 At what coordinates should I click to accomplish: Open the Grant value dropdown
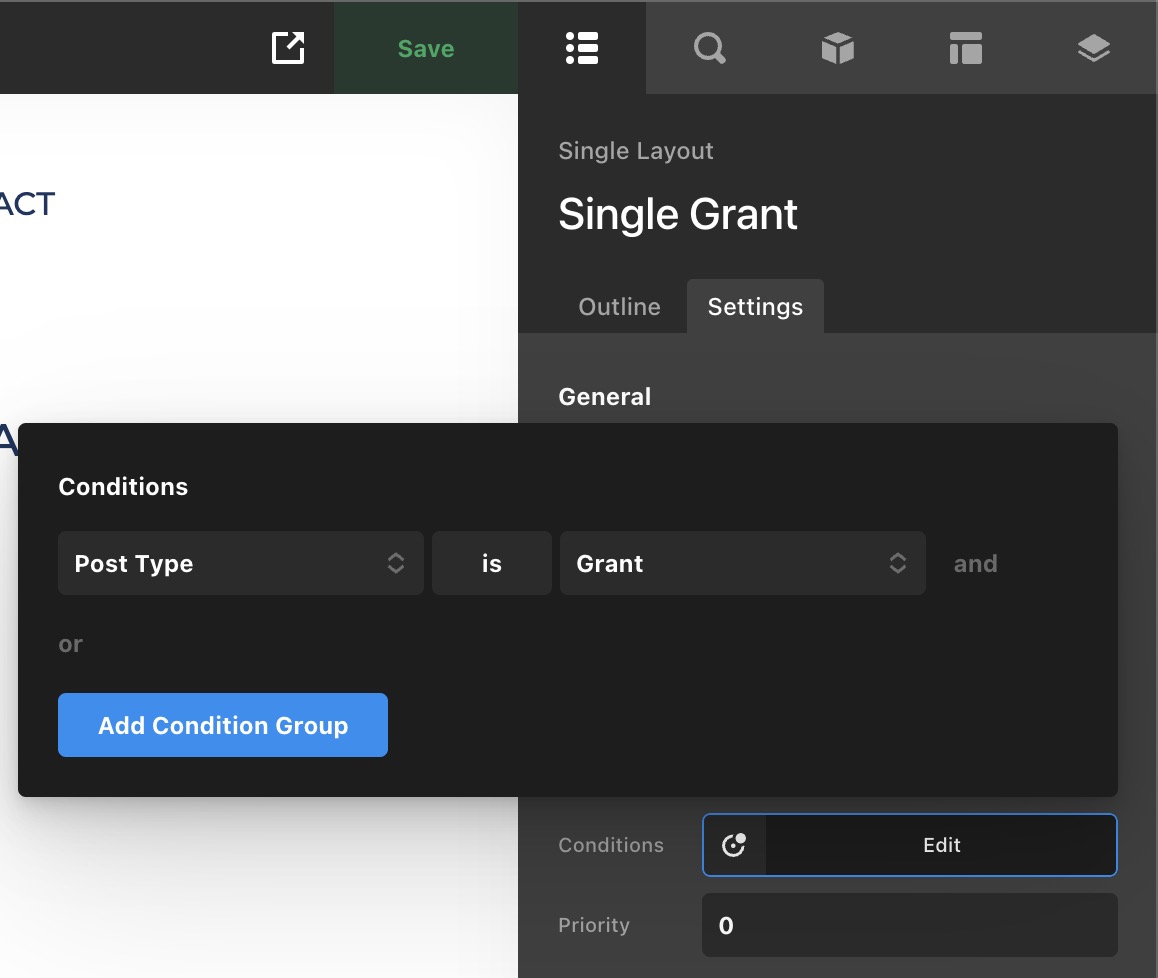(742, 564)
